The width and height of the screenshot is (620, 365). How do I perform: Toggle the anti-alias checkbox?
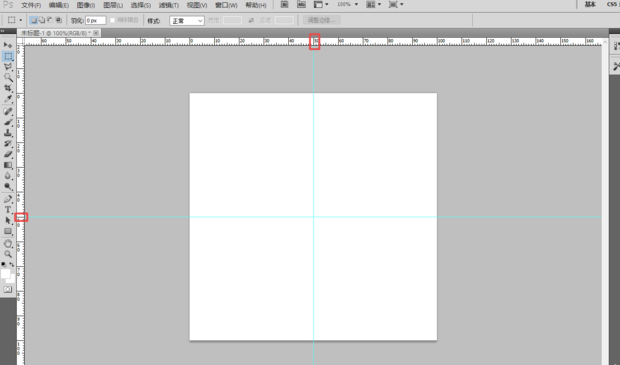[x=112, y=20]
